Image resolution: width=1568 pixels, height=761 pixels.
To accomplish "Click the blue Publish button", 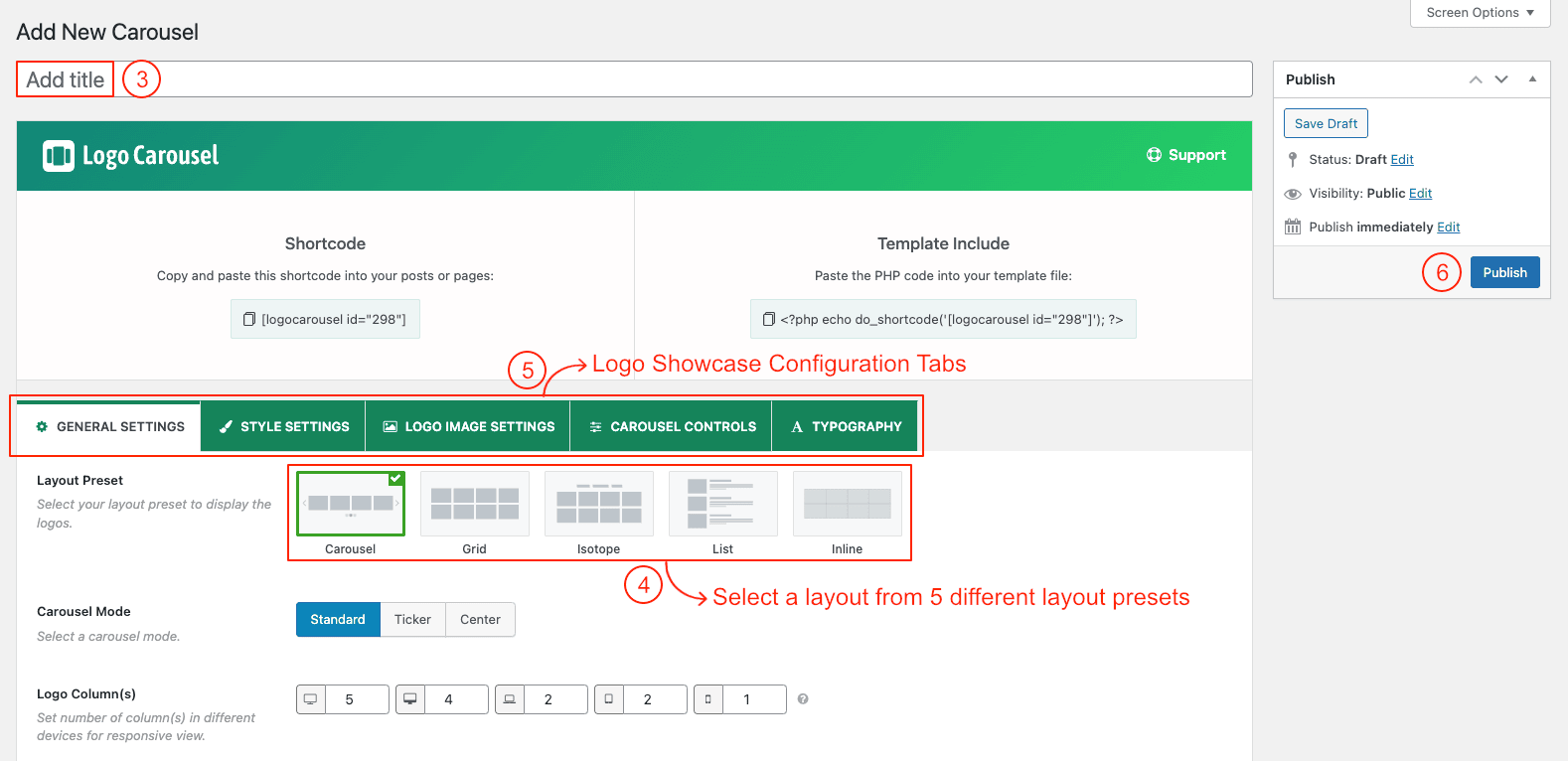I will (x=1504, y=272).
